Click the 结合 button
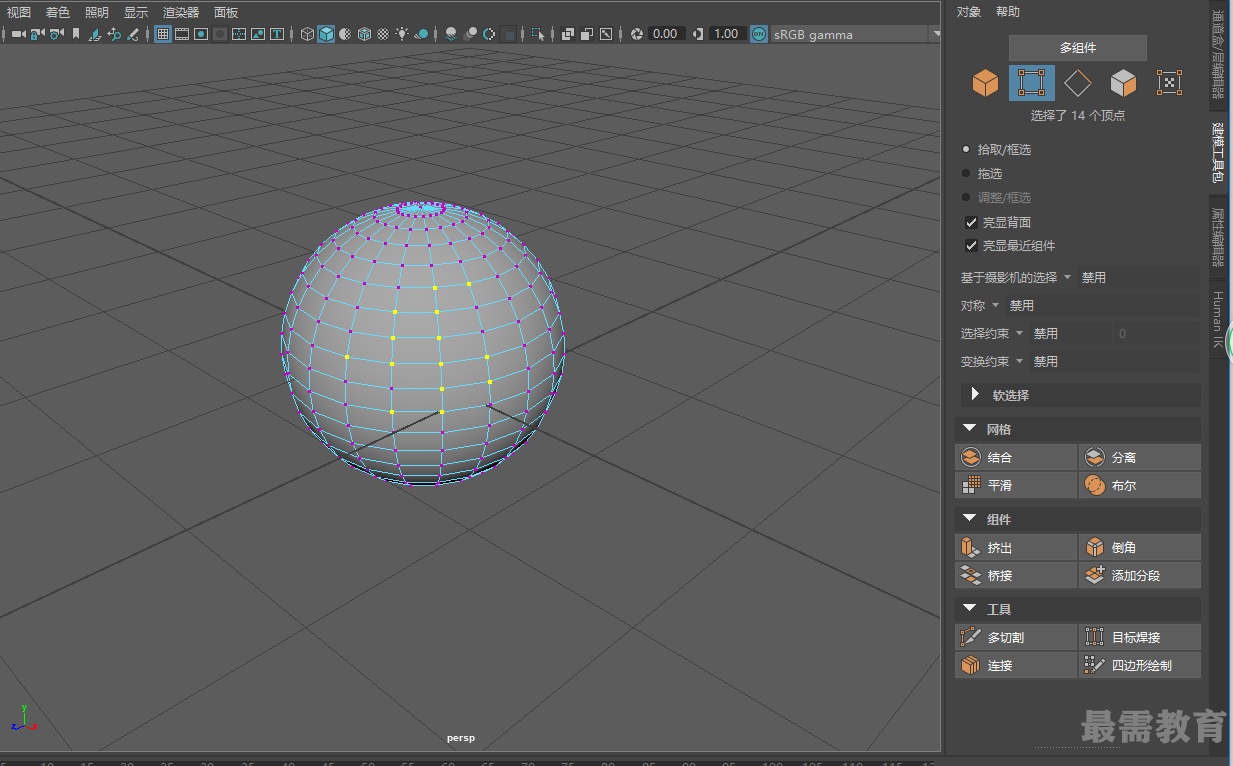Viewport: 1233px width, 766px height. pyautogui.click(x=1016, y=458)
